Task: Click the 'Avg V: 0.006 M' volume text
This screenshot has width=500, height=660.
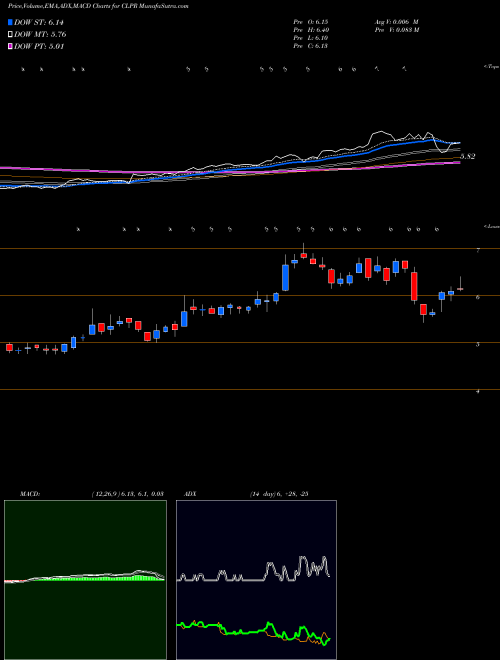Action: click(x=396, y=21)
